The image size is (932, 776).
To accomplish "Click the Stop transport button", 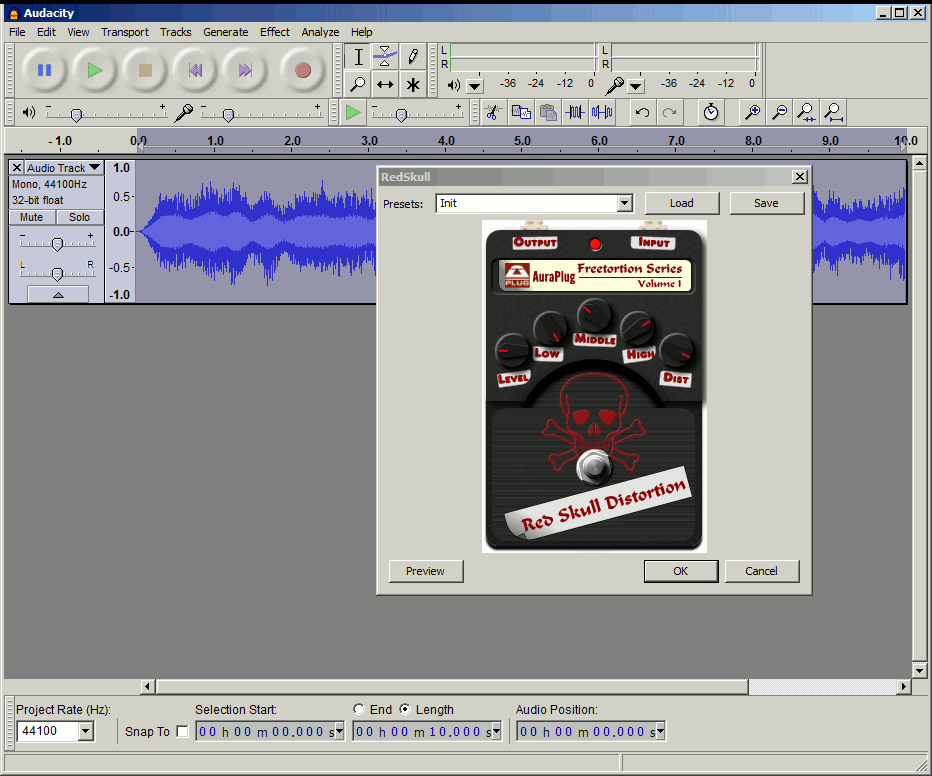I will point(145,70).
